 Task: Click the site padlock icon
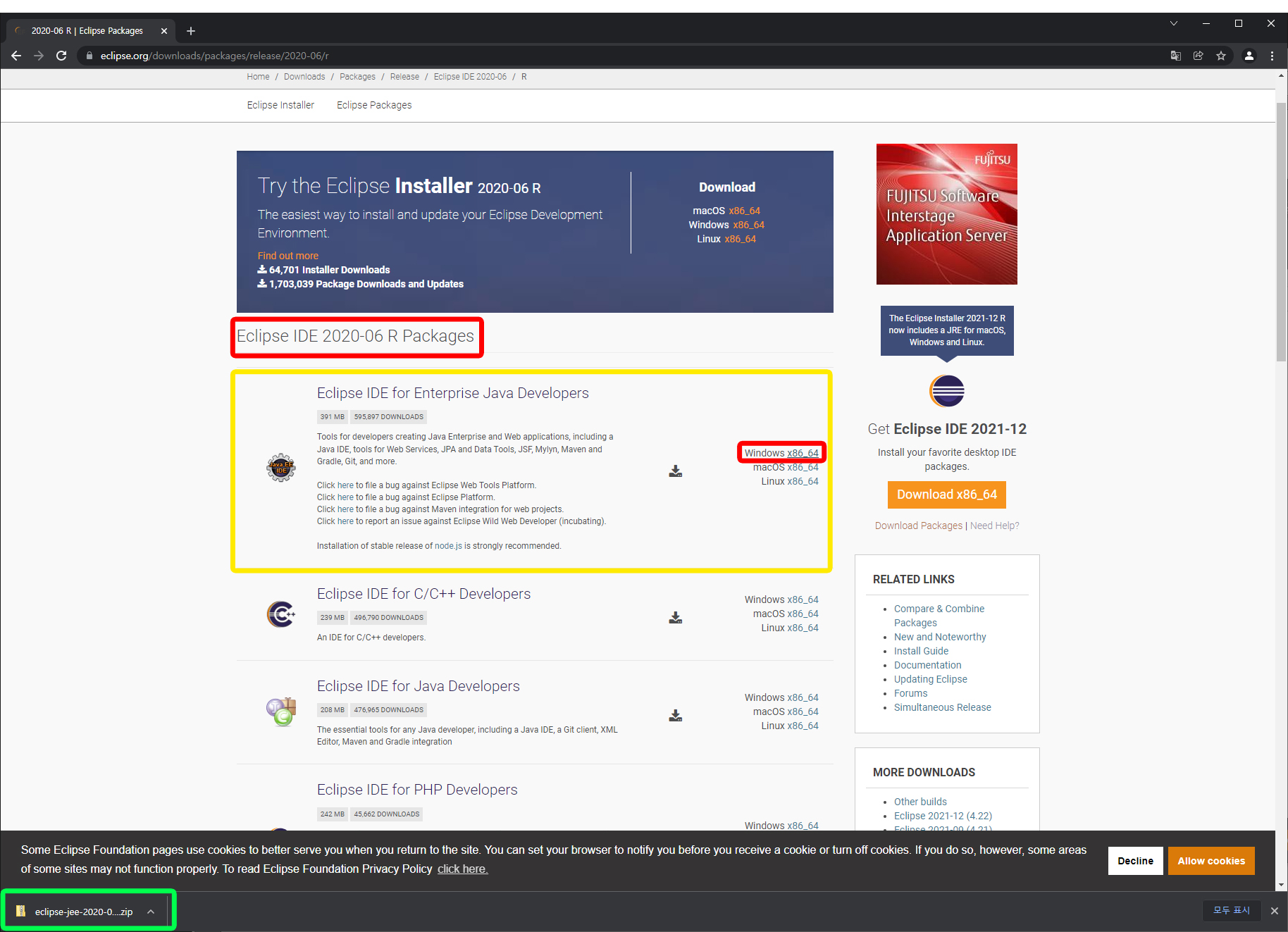click(89, 56)
